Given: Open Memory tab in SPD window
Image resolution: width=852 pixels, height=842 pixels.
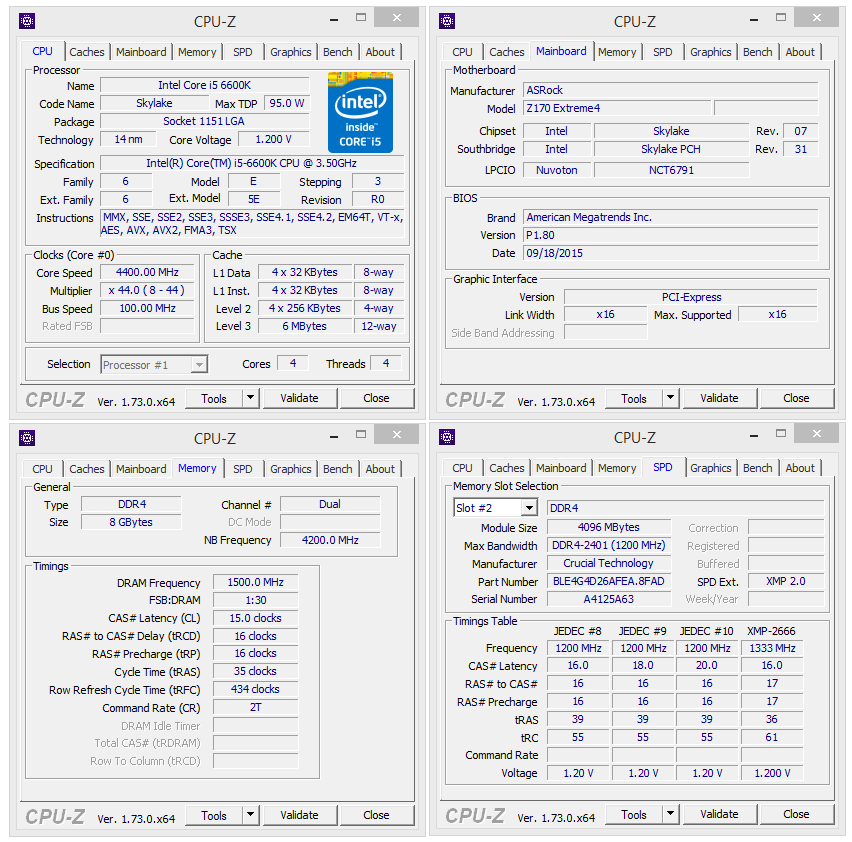Looking at the screenshot, I should pos(617,468).
